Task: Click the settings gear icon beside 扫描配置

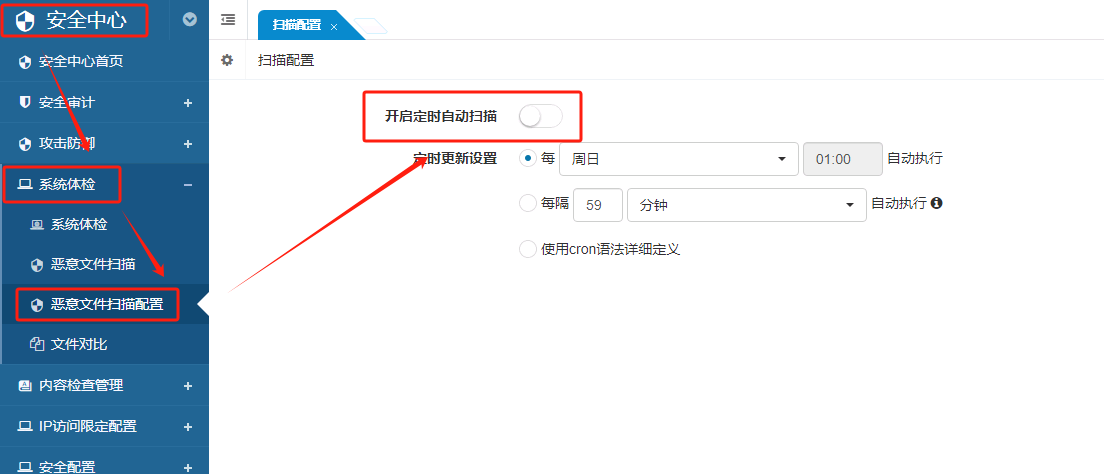Action: (227, 60)
